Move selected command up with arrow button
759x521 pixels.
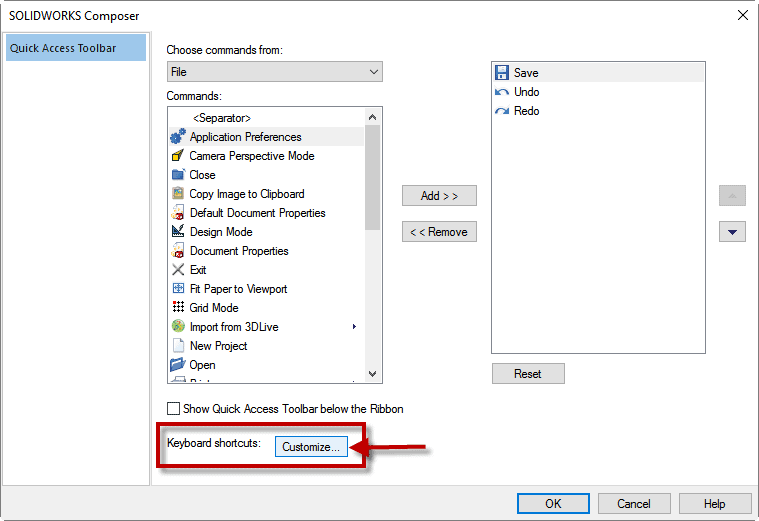[x=732, y=196]
